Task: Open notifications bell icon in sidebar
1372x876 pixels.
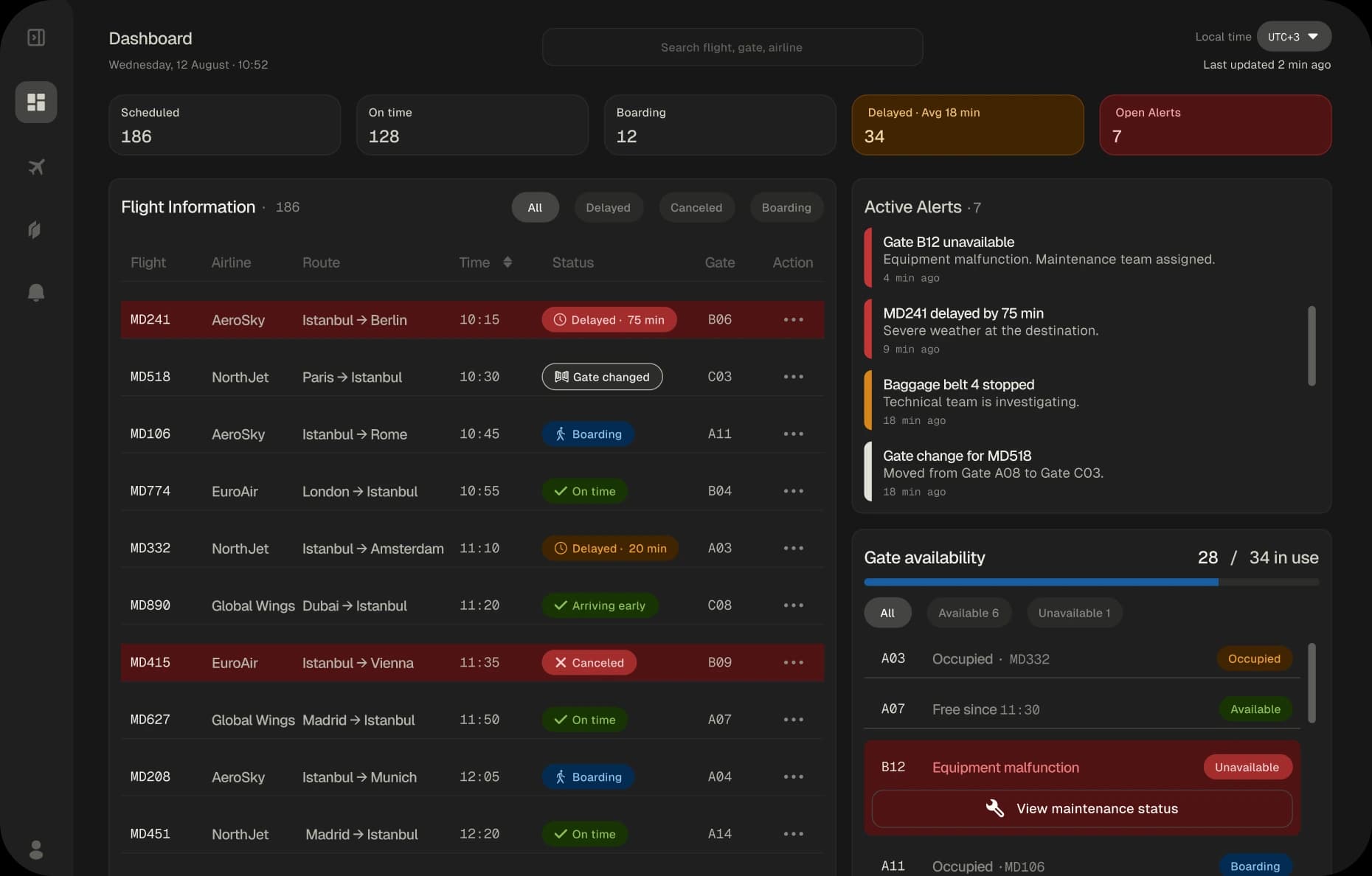Action: point(36,293)
